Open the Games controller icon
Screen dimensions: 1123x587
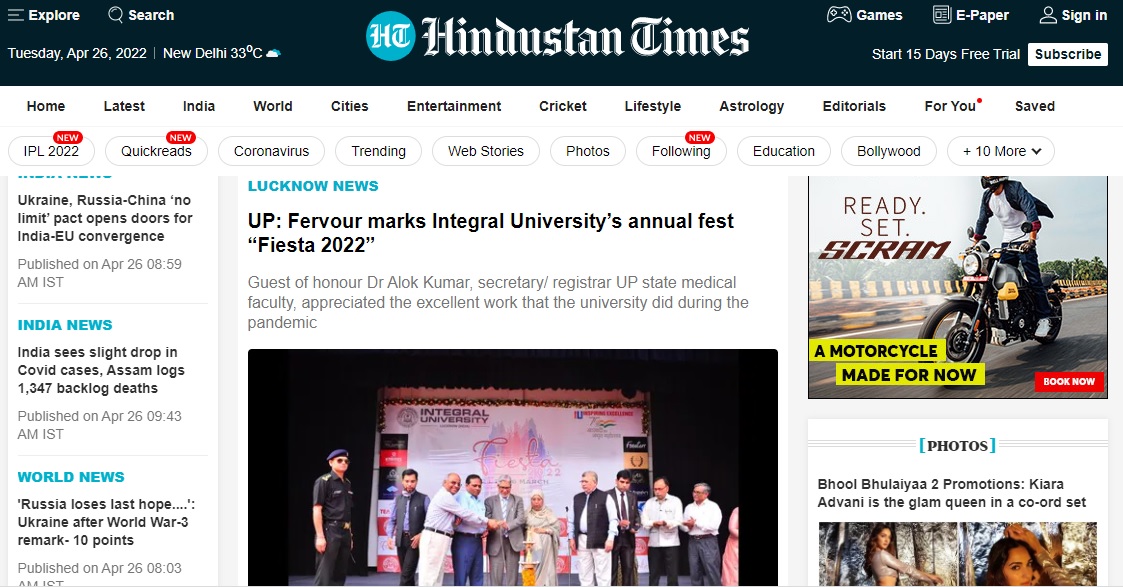839,14
